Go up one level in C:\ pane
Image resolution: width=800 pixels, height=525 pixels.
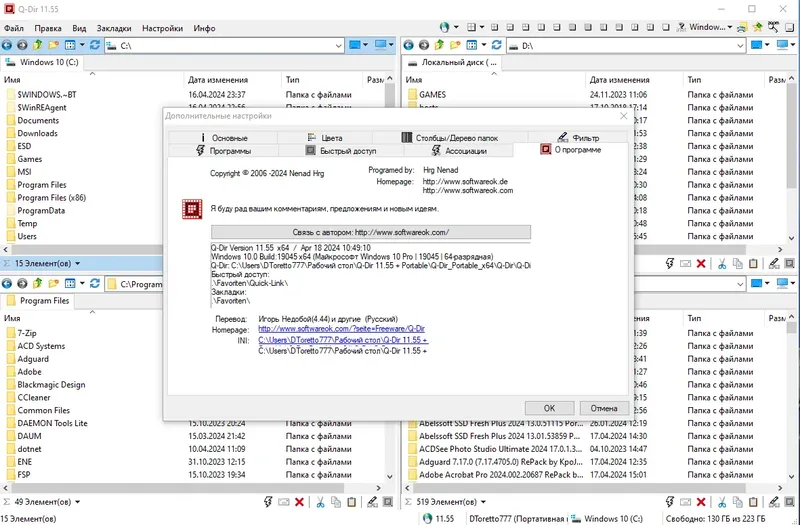tap(38, 45)
